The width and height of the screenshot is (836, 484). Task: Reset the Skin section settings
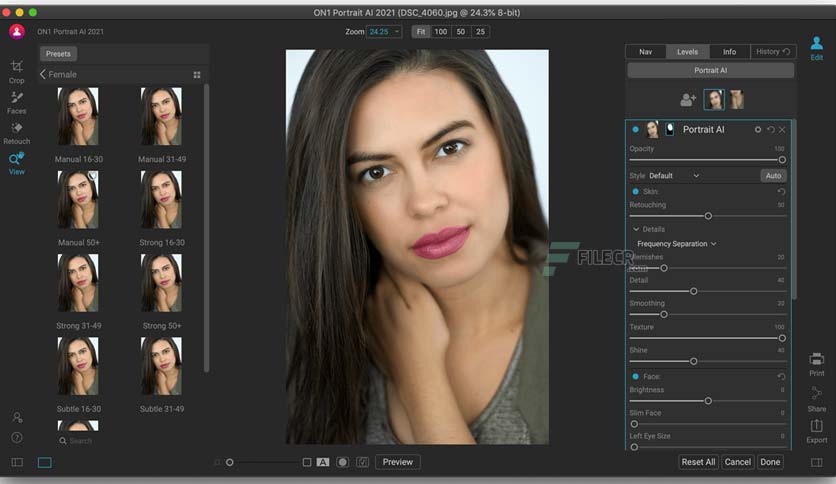(x=782, y=191)
